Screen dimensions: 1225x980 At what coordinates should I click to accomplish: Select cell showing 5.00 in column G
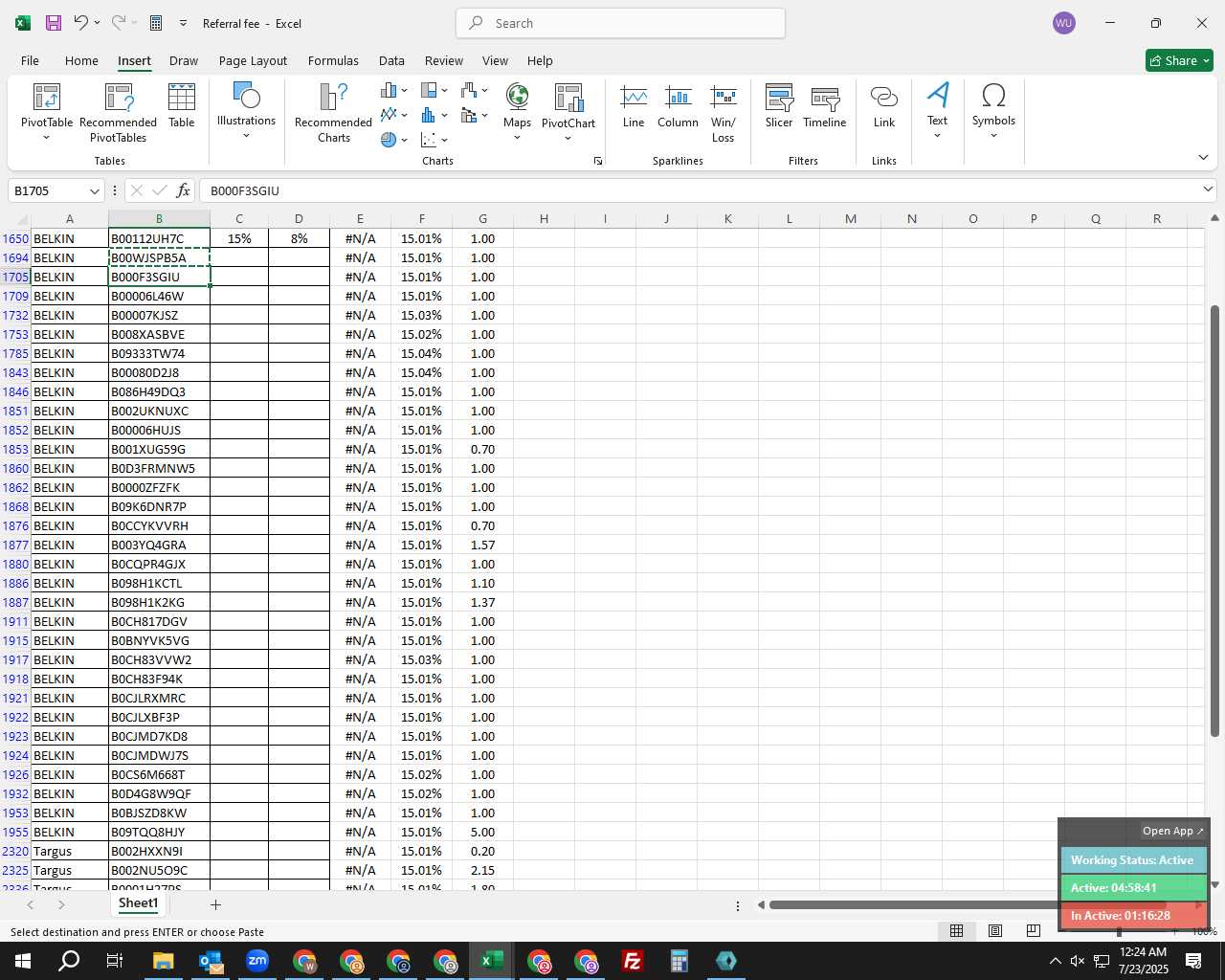[482, 832]
